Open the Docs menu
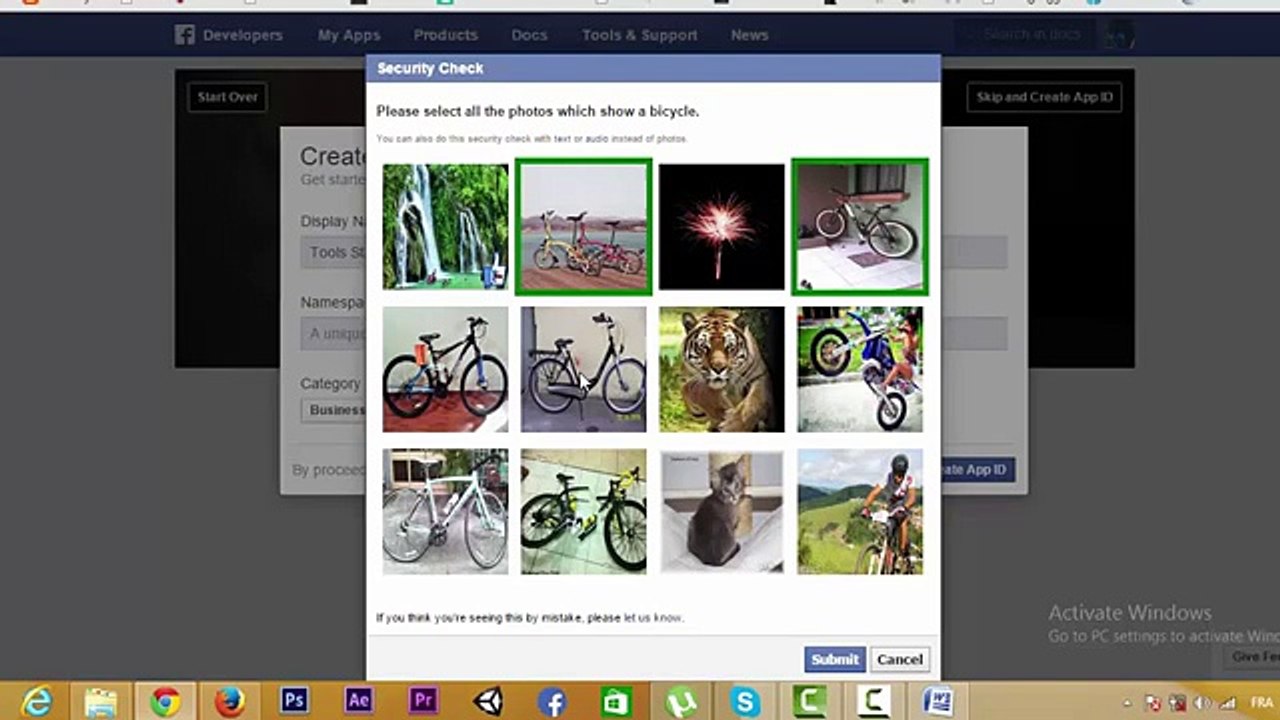This screenshot has height=720, width=1280. 529,35
